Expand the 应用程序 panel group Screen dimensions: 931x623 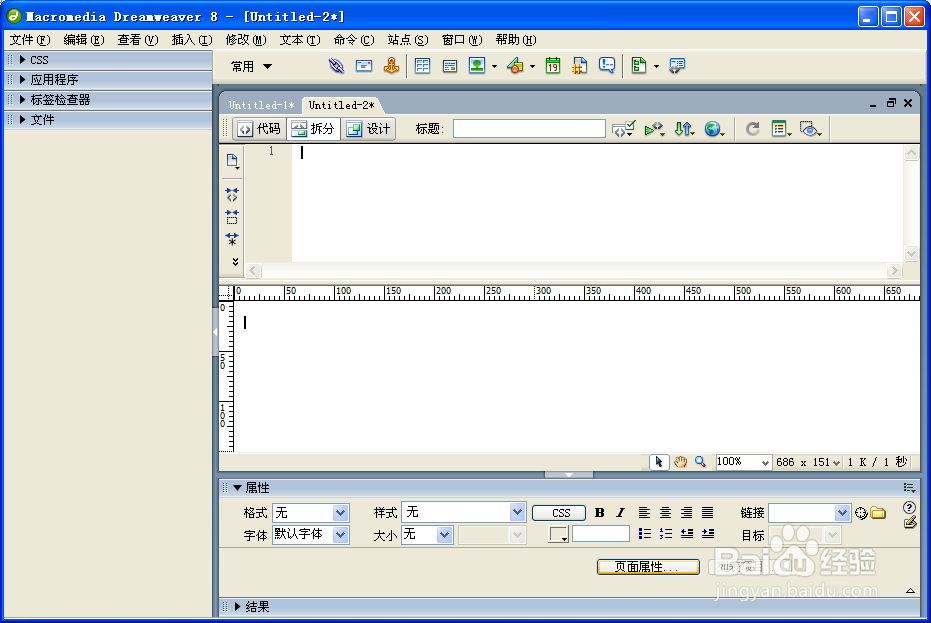point(23,80)
